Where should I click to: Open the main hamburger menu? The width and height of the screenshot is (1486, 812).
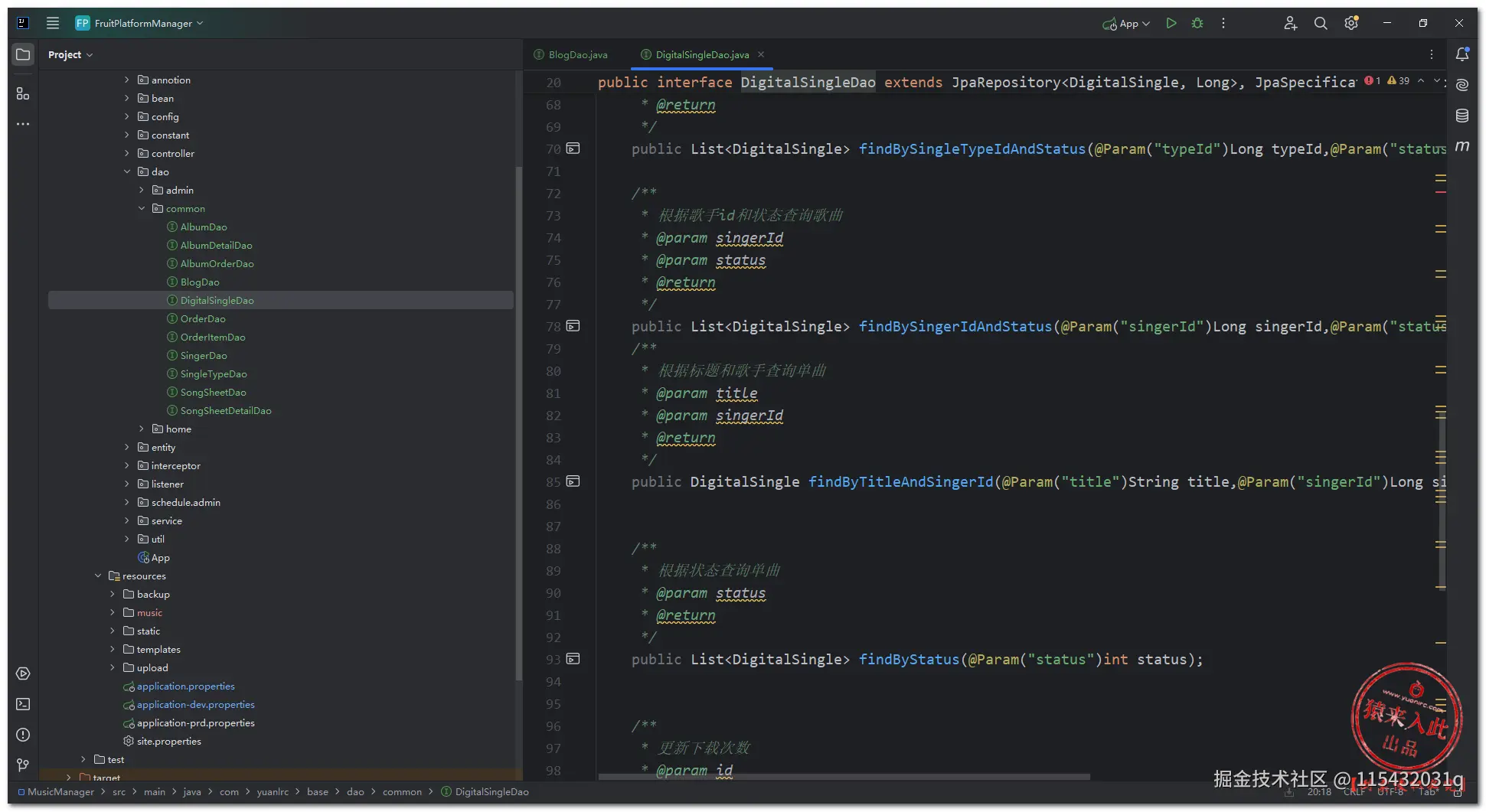(53, 23)
